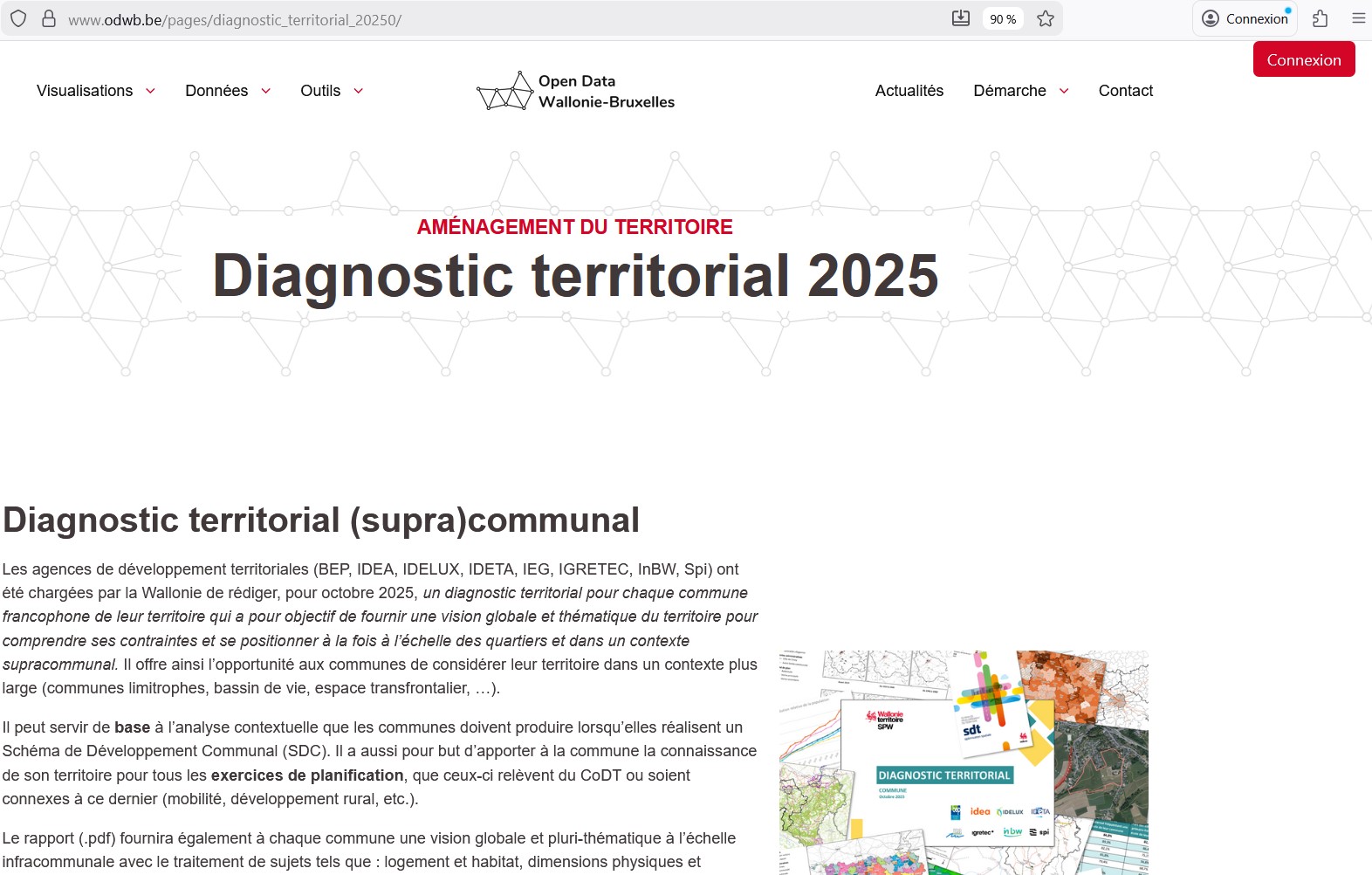Viewport: 1372px width, 875px height.
Task: Click the Données menu label
Action: (x=216, y=91)
